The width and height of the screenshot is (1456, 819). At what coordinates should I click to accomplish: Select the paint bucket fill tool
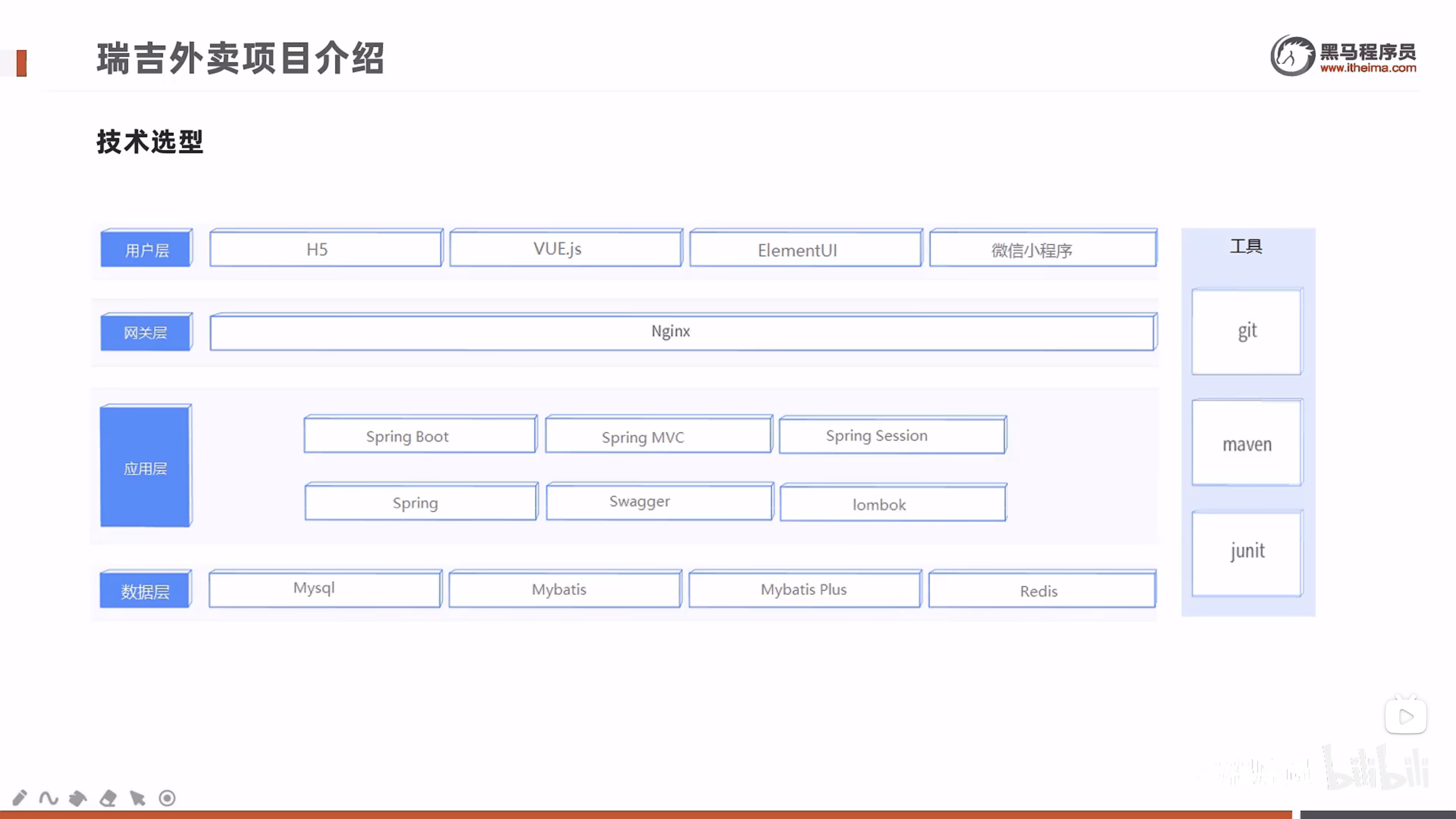pos(78,797)
